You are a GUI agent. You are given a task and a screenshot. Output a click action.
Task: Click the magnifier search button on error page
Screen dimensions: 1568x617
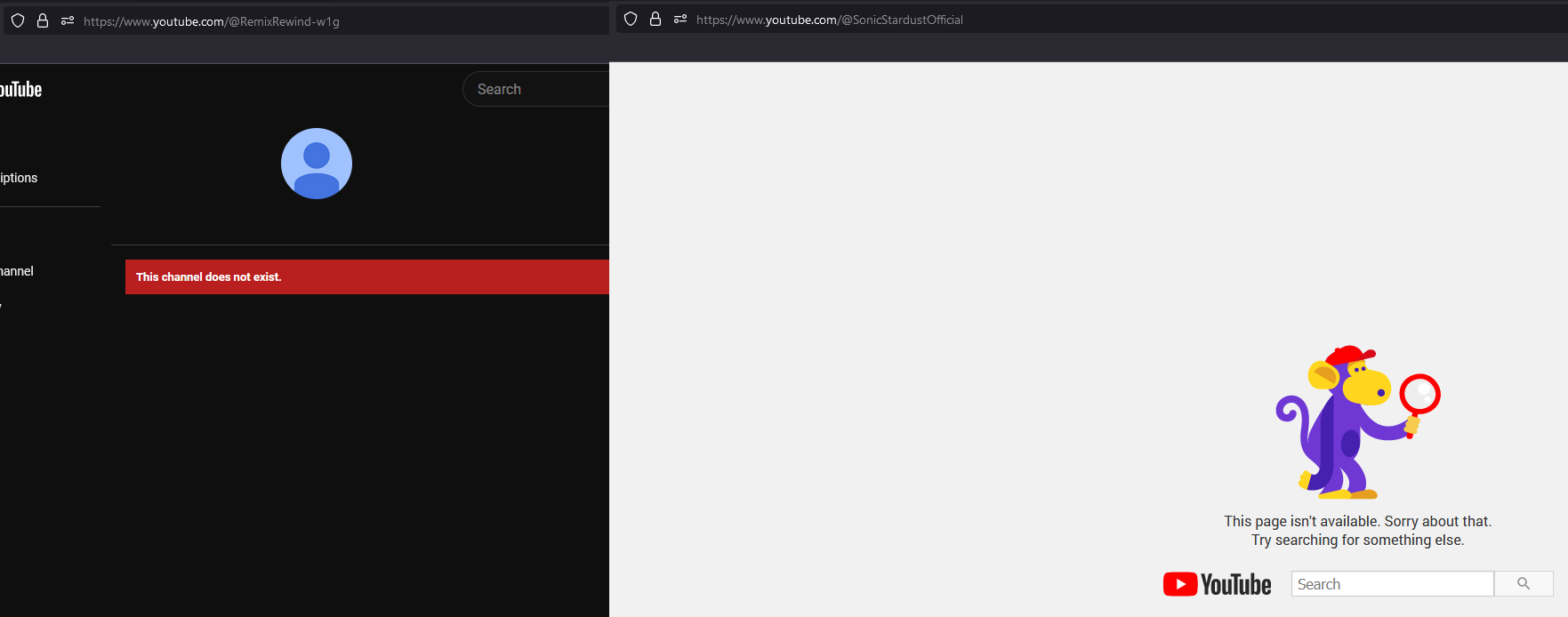pyautogui.click(x=1524, y=584)
